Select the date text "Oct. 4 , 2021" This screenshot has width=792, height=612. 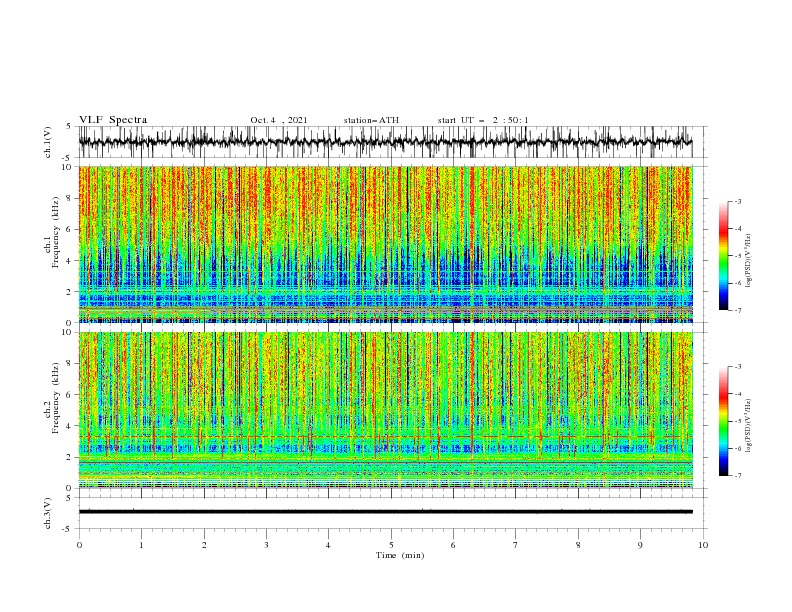[278, 120]
